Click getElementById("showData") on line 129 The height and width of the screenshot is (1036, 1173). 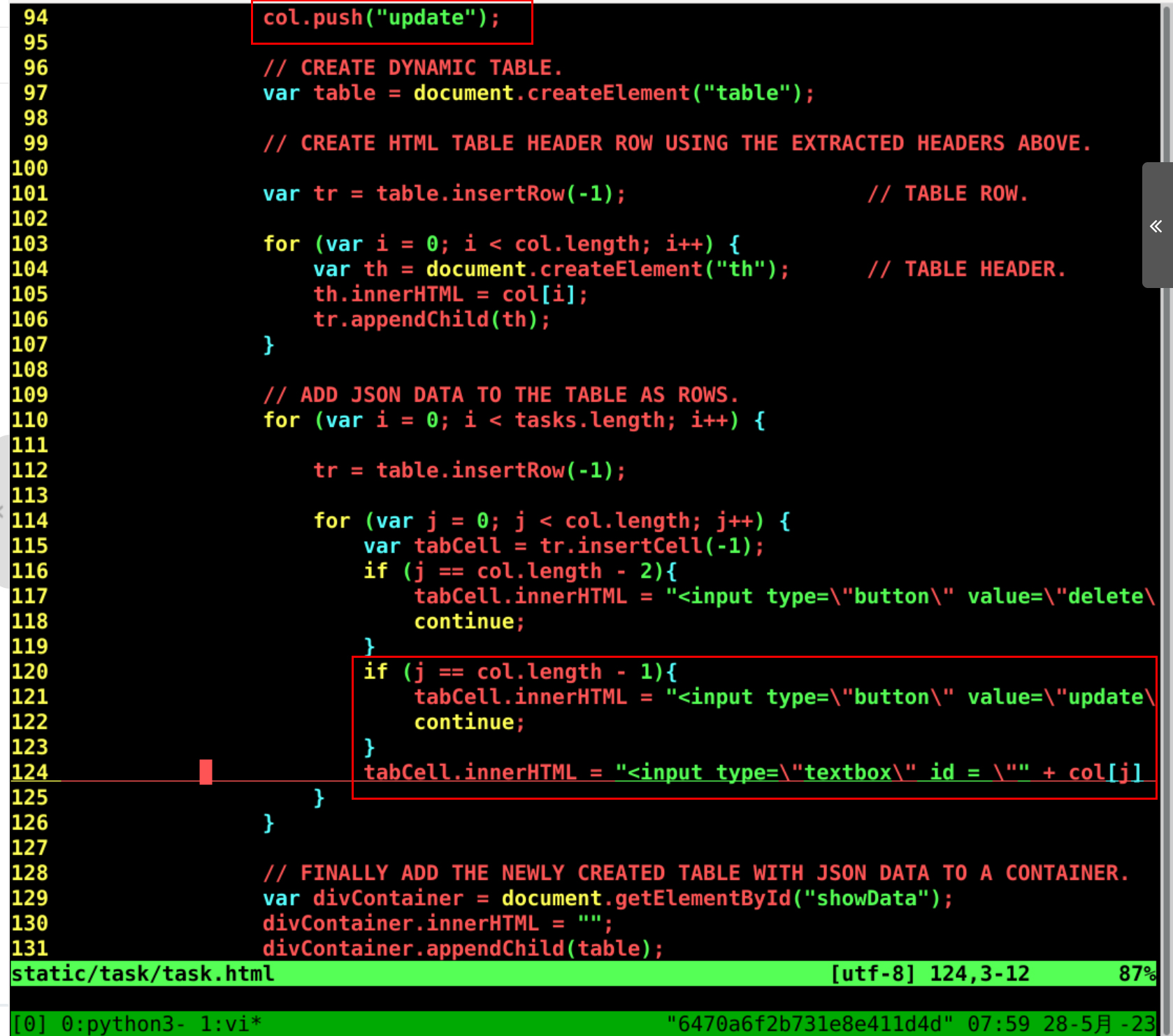(x=784, y=898)
